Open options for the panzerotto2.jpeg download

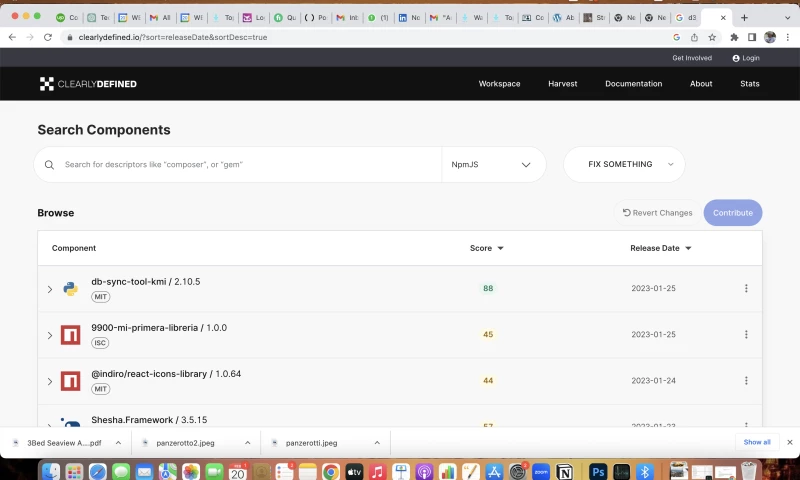(247, 443)
